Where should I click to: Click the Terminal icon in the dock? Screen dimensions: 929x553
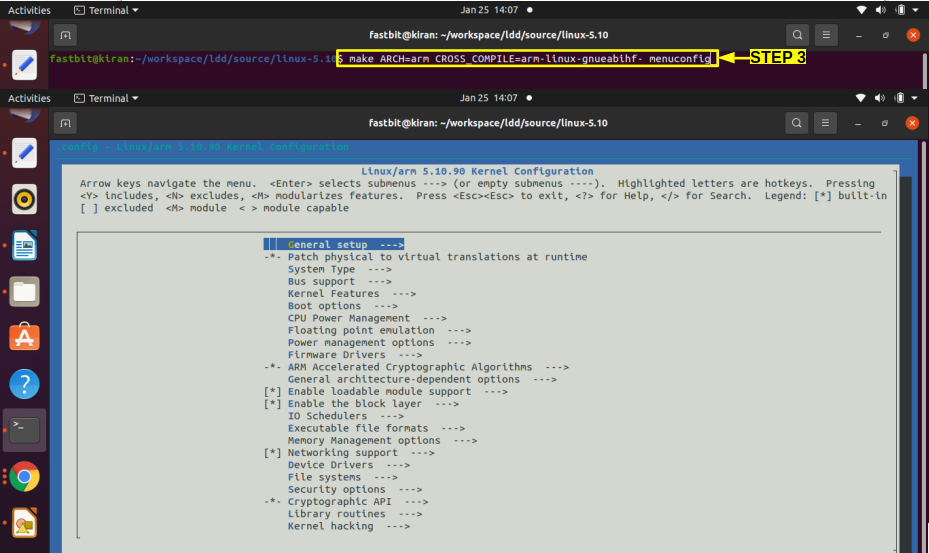click(x=24, y=430)
